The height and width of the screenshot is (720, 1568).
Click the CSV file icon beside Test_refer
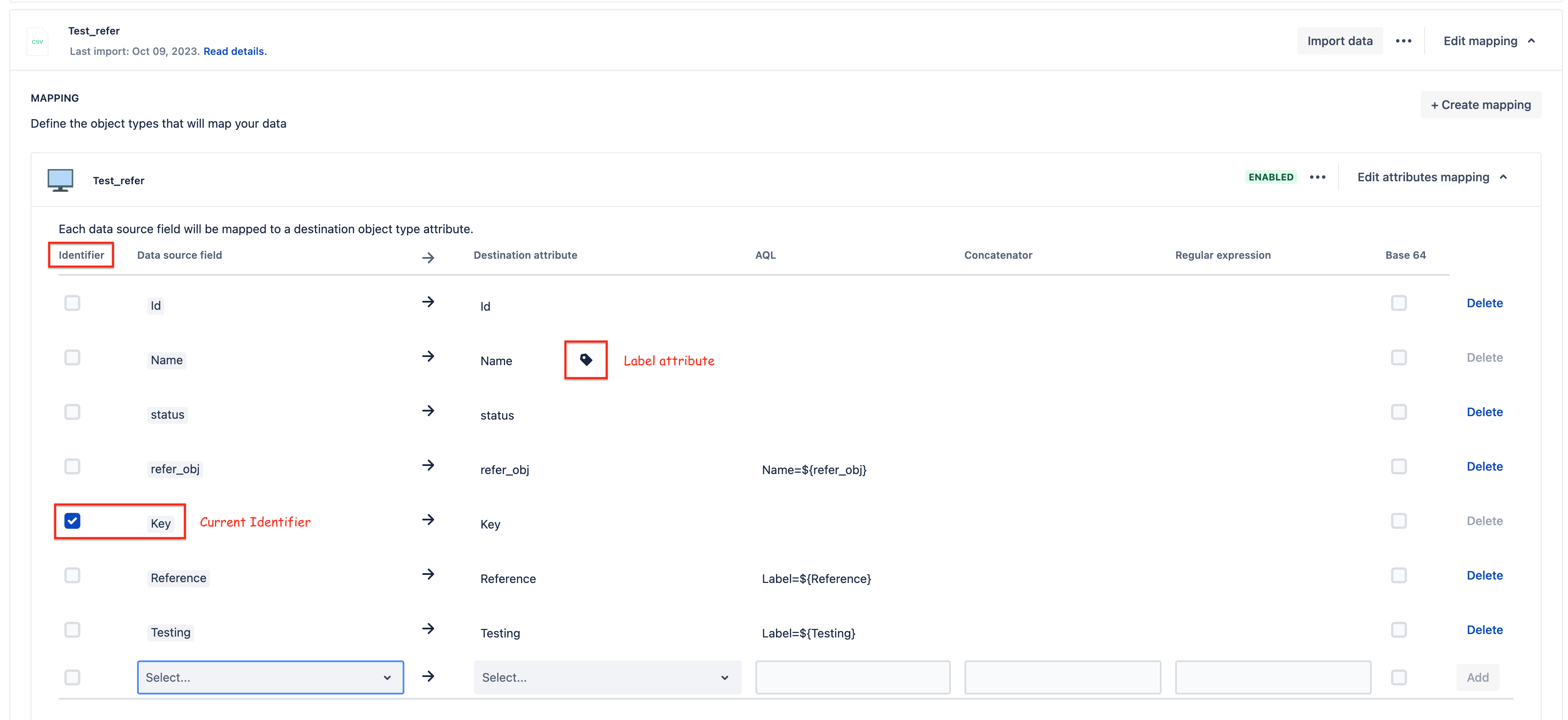37,41
